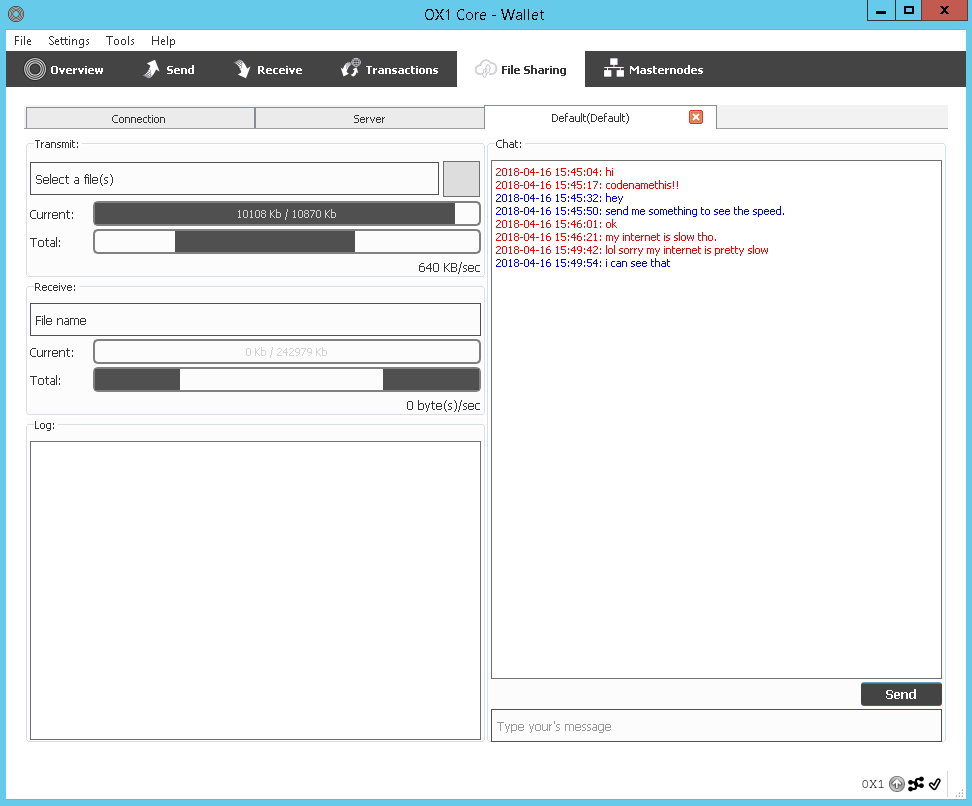
Task: Click the Transmit Total progress bar
Action: click(x=286, y=242)
